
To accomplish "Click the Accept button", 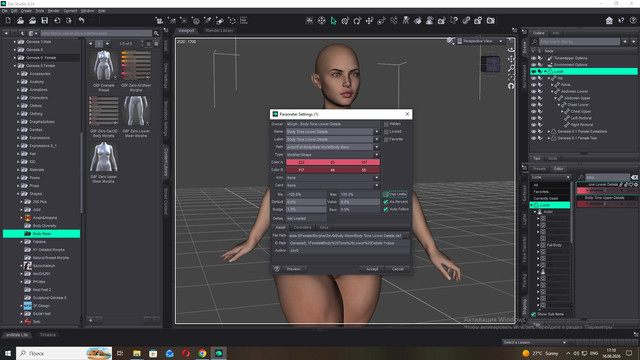I will coord(372,269).
